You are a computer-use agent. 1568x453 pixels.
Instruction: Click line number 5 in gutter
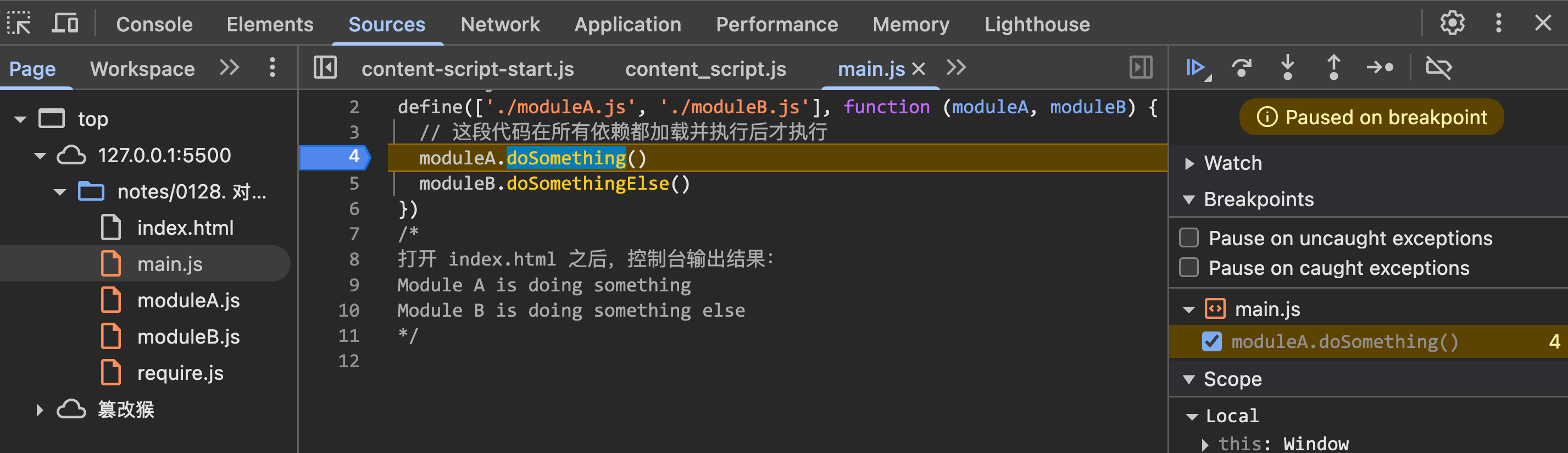354,183
